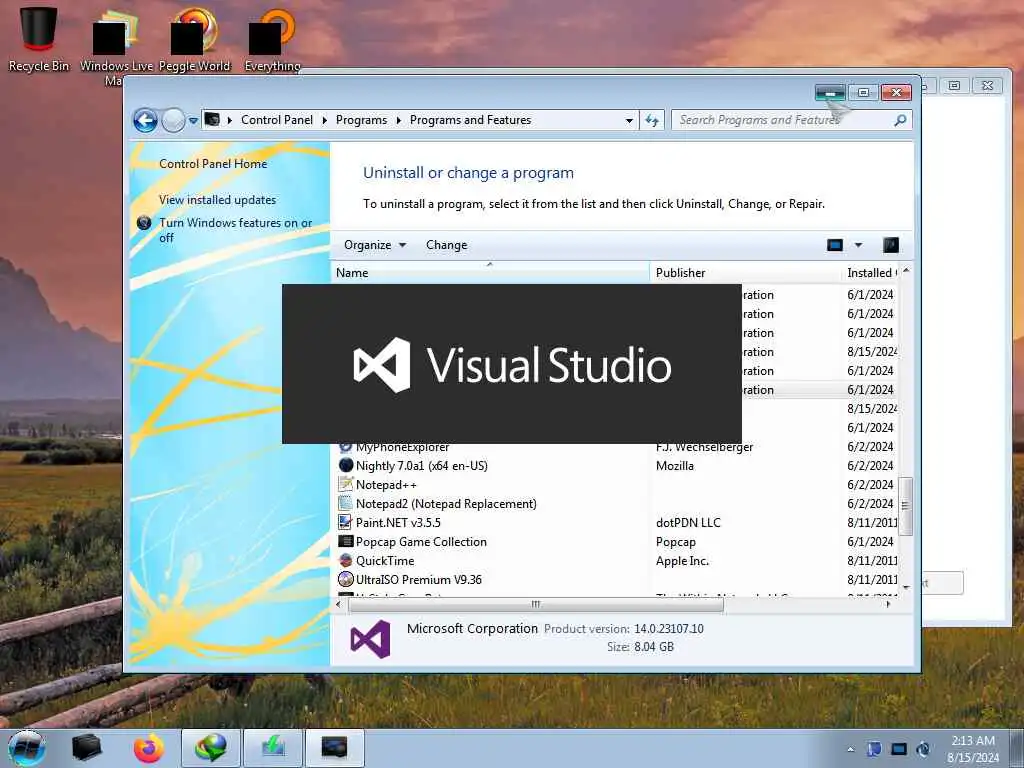1024x768 pixels.
Task: Open the green arrow app taskbar button
Action: coord(273,748)
